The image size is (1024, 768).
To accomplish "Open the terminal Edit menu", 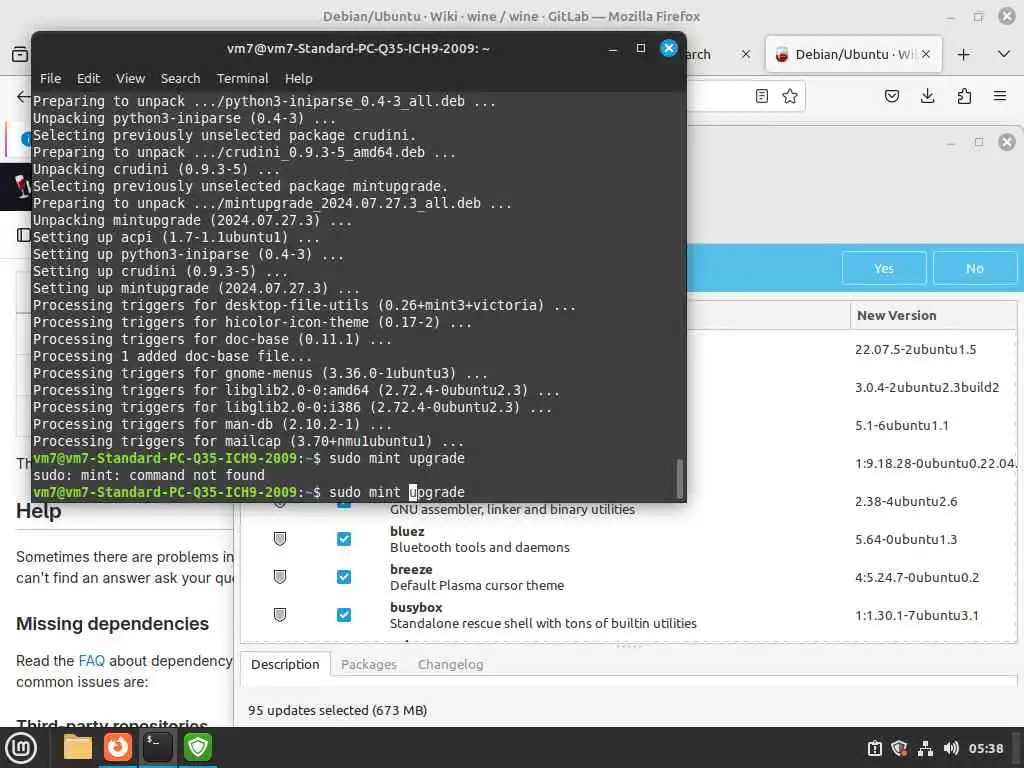I will 88,78.
